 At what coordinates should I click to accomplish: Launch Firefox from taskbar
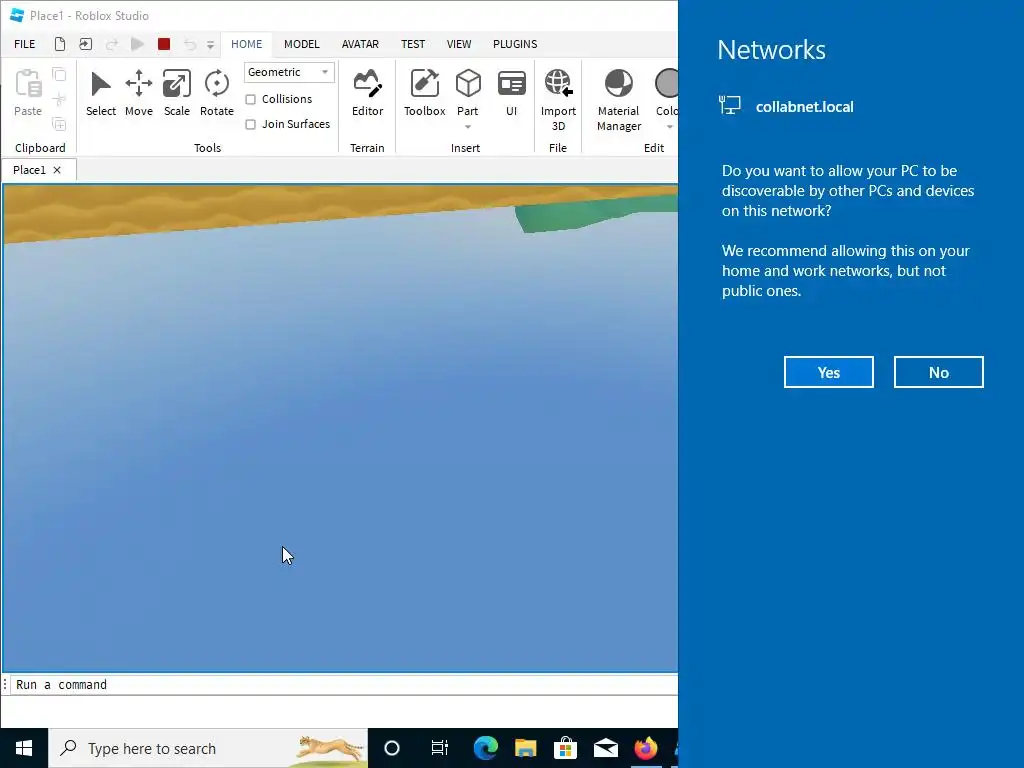646,748
